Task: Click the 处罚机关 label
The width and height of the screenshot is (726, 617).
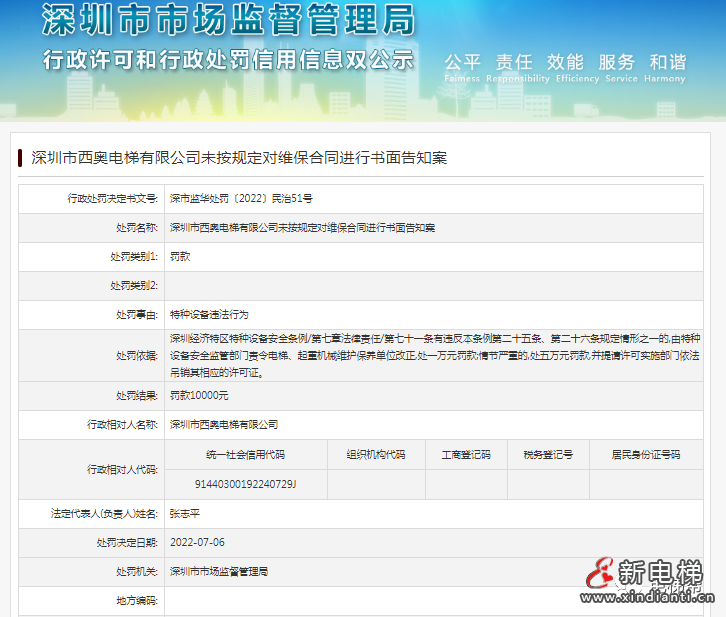Action: tap(137, 572)
